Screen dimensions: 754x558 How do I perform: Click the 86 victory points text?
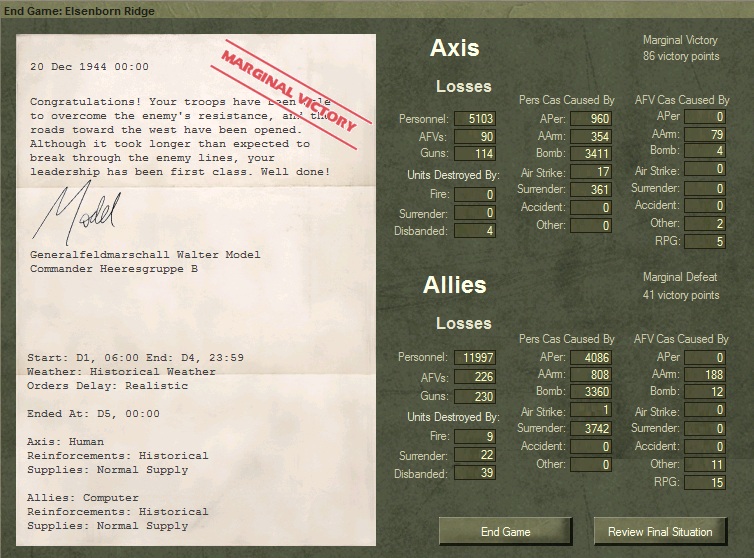coord(681,56)
